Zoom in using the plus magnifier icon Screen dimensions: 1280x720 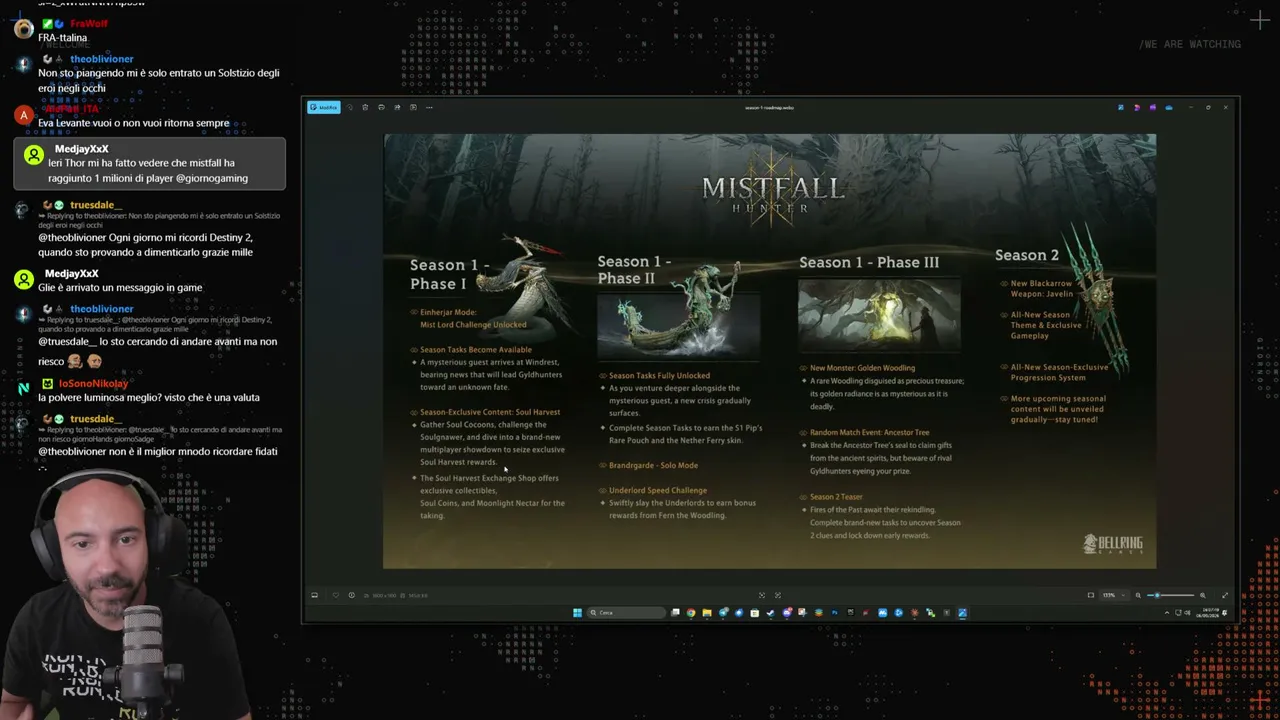point(1202,595)
